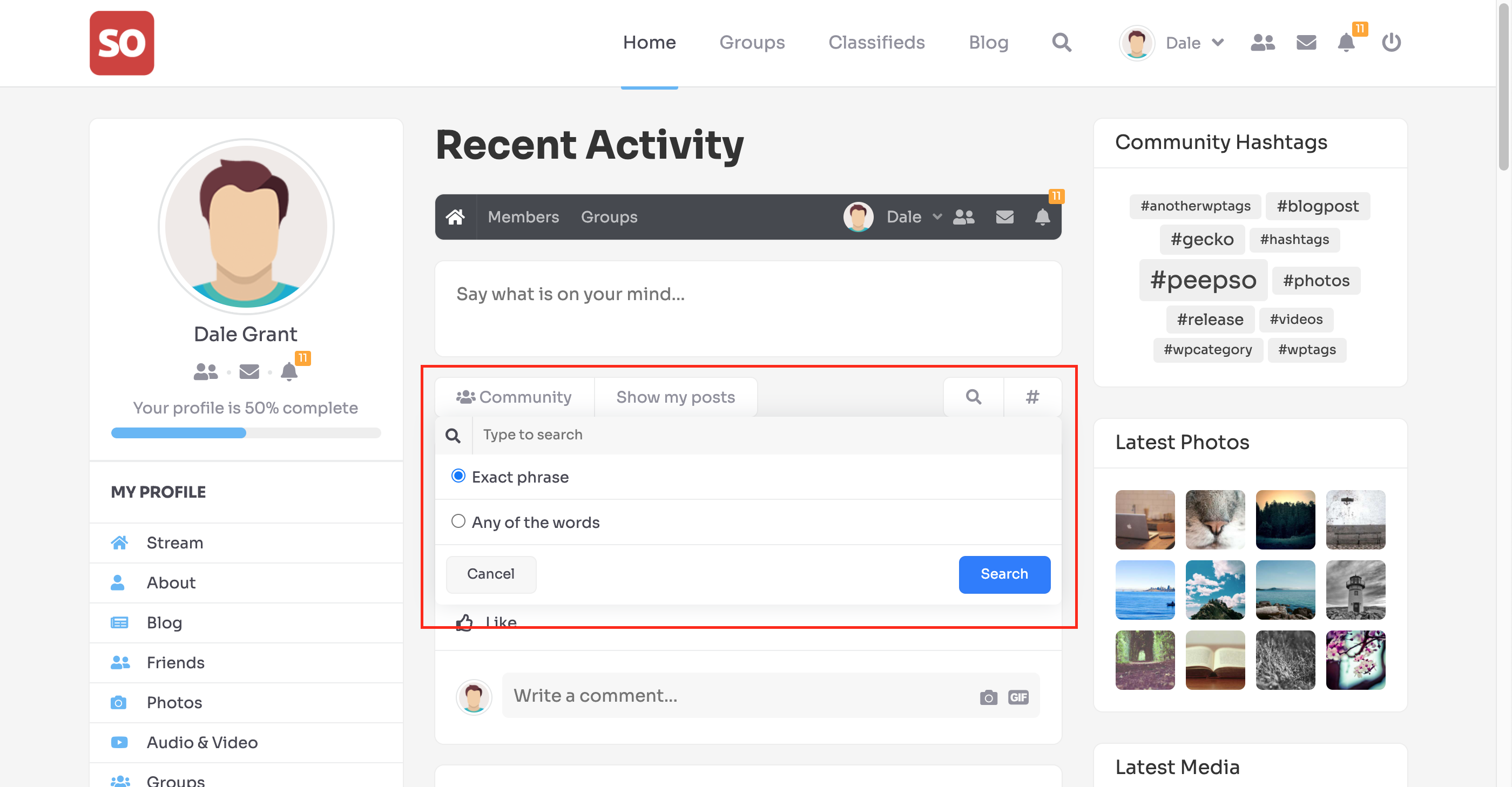1512x787 pixels.
Task: Toggle the stream search magnifier button
Action: tap(974, 397)
